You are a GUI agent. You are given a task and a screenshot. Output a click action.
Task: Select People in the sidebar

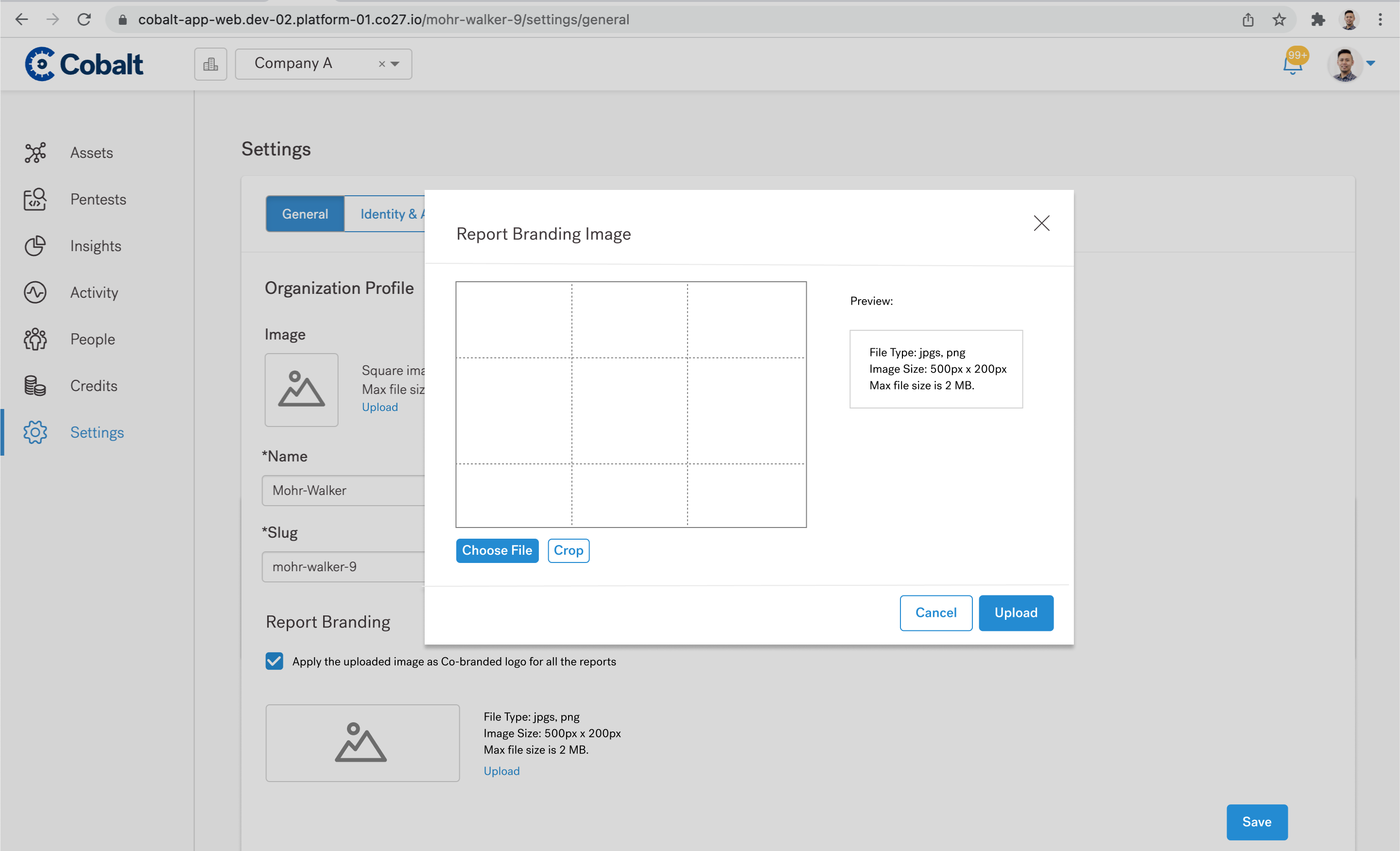coord(93,339)
